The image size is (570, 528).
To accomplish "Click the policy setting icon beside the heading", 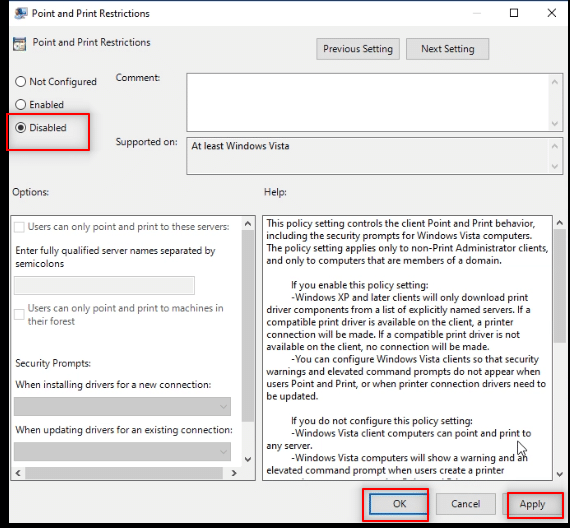I will click(x=19, y=44).
